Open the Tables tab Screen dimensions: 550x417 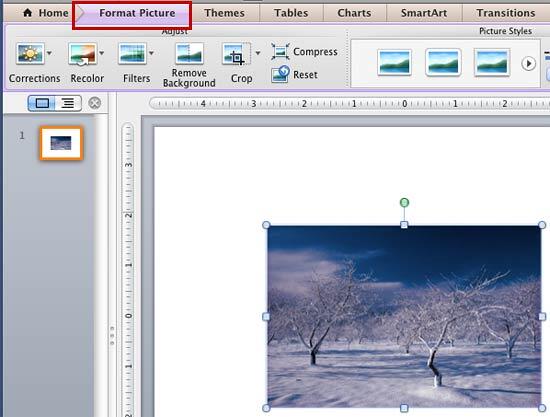[291, 13]
